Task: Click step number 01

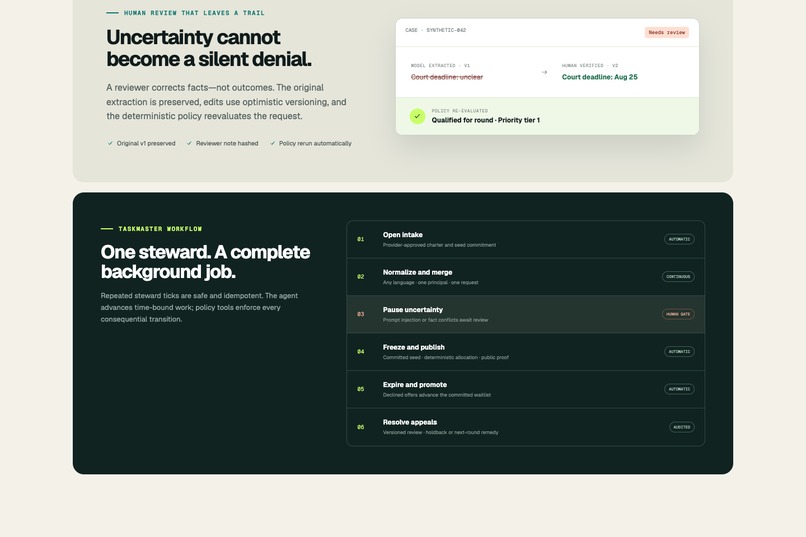Action: tap(361, 239)
